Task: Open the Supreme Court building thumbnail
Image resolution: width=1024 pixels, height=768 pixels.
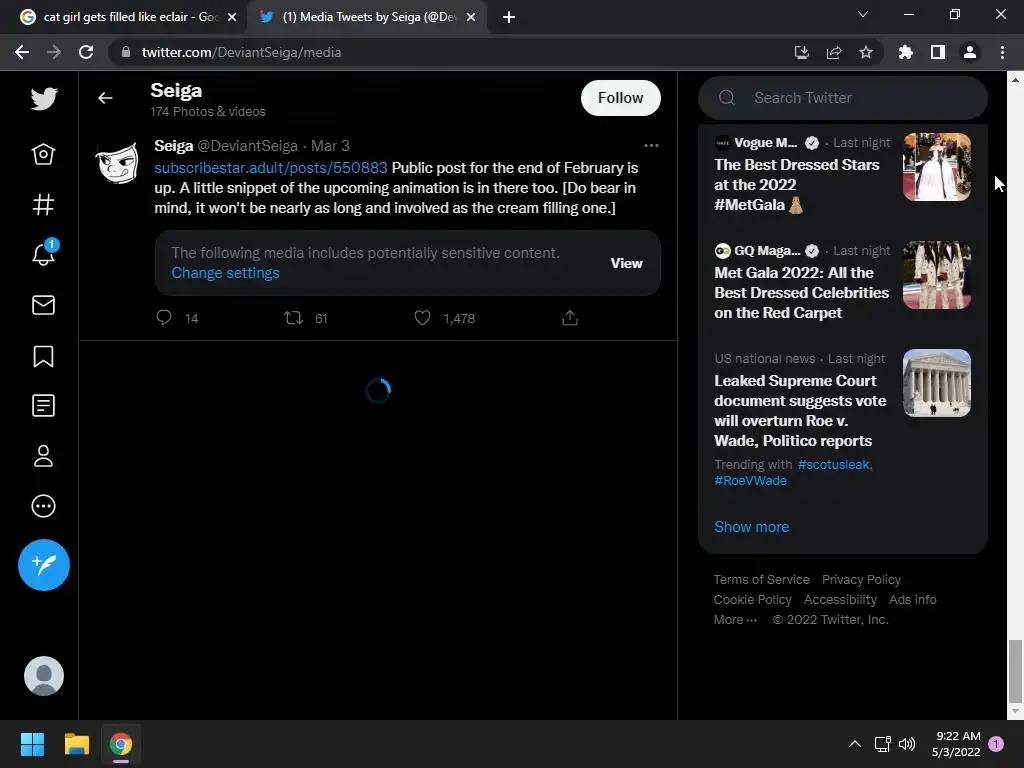Action: (x=936, y=383)
